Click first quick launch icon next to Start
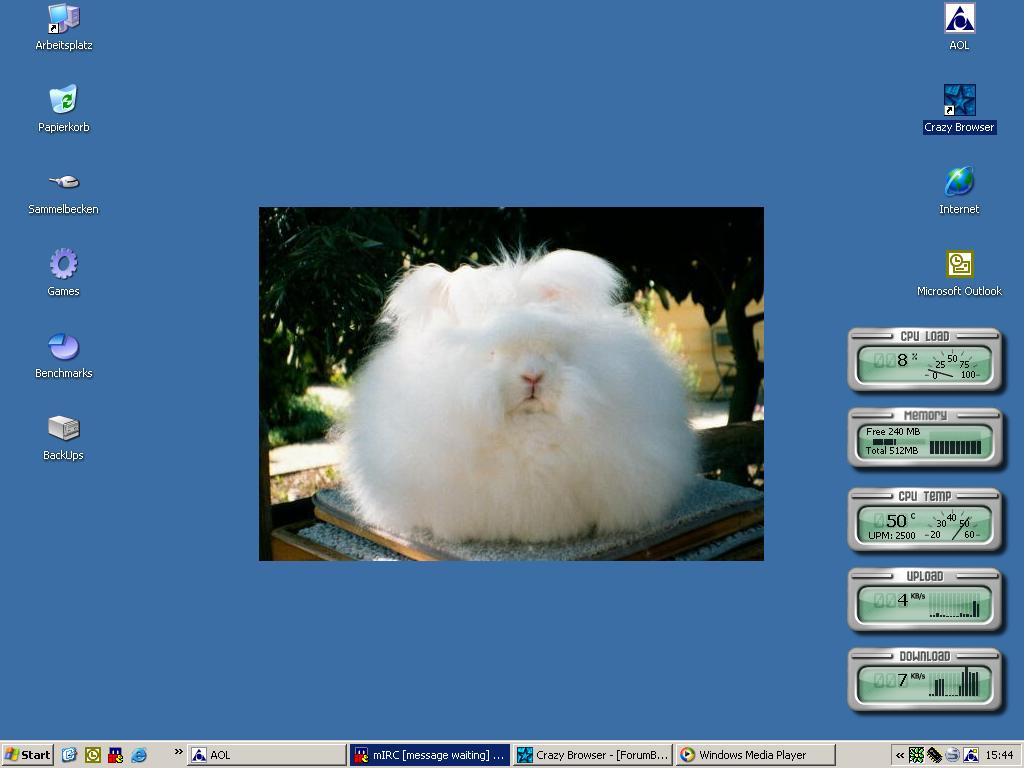This screenshot has height=768, width=1024. click(69, 755)
